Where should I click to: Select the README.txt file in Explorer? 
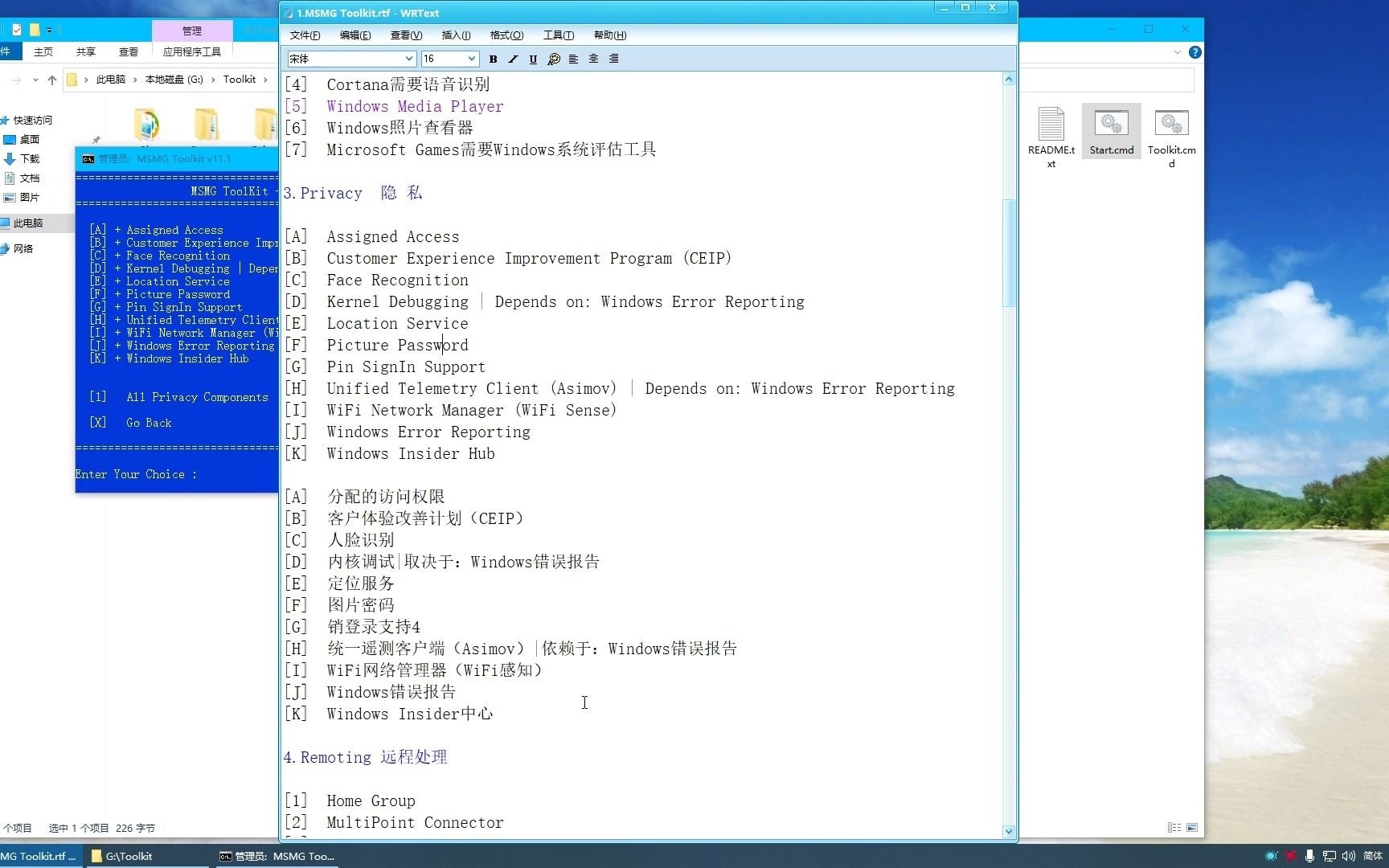1051,137
